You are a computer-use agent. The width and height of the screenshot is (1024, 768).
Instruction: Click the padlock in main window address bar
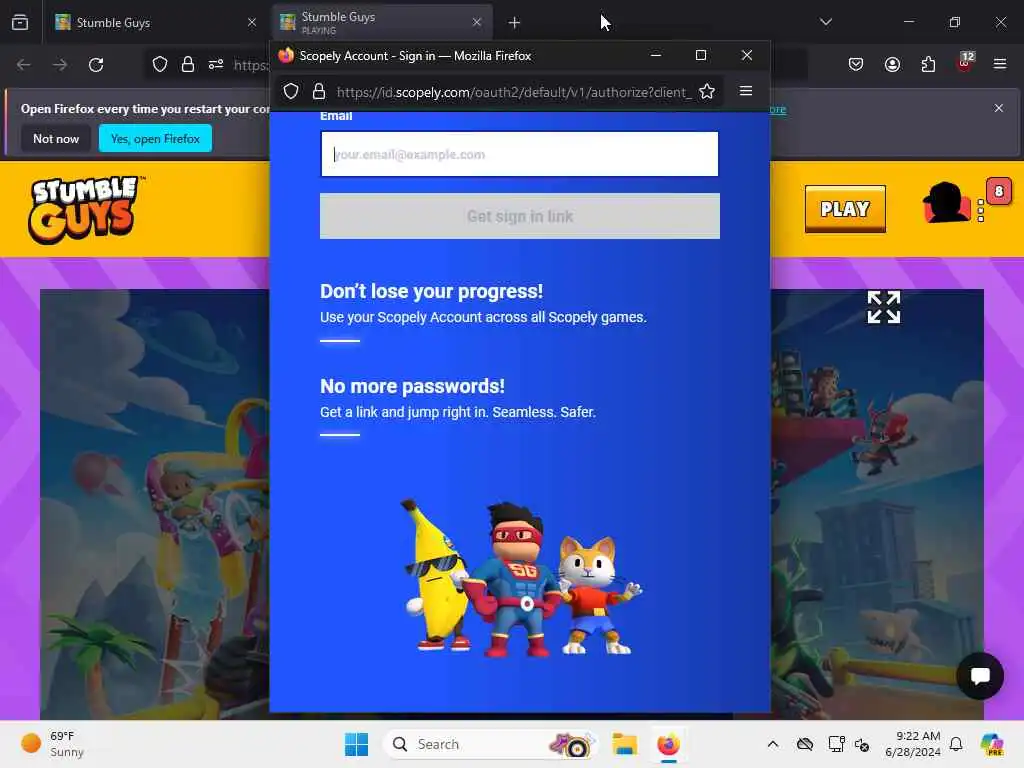click(x=188, y=65)
